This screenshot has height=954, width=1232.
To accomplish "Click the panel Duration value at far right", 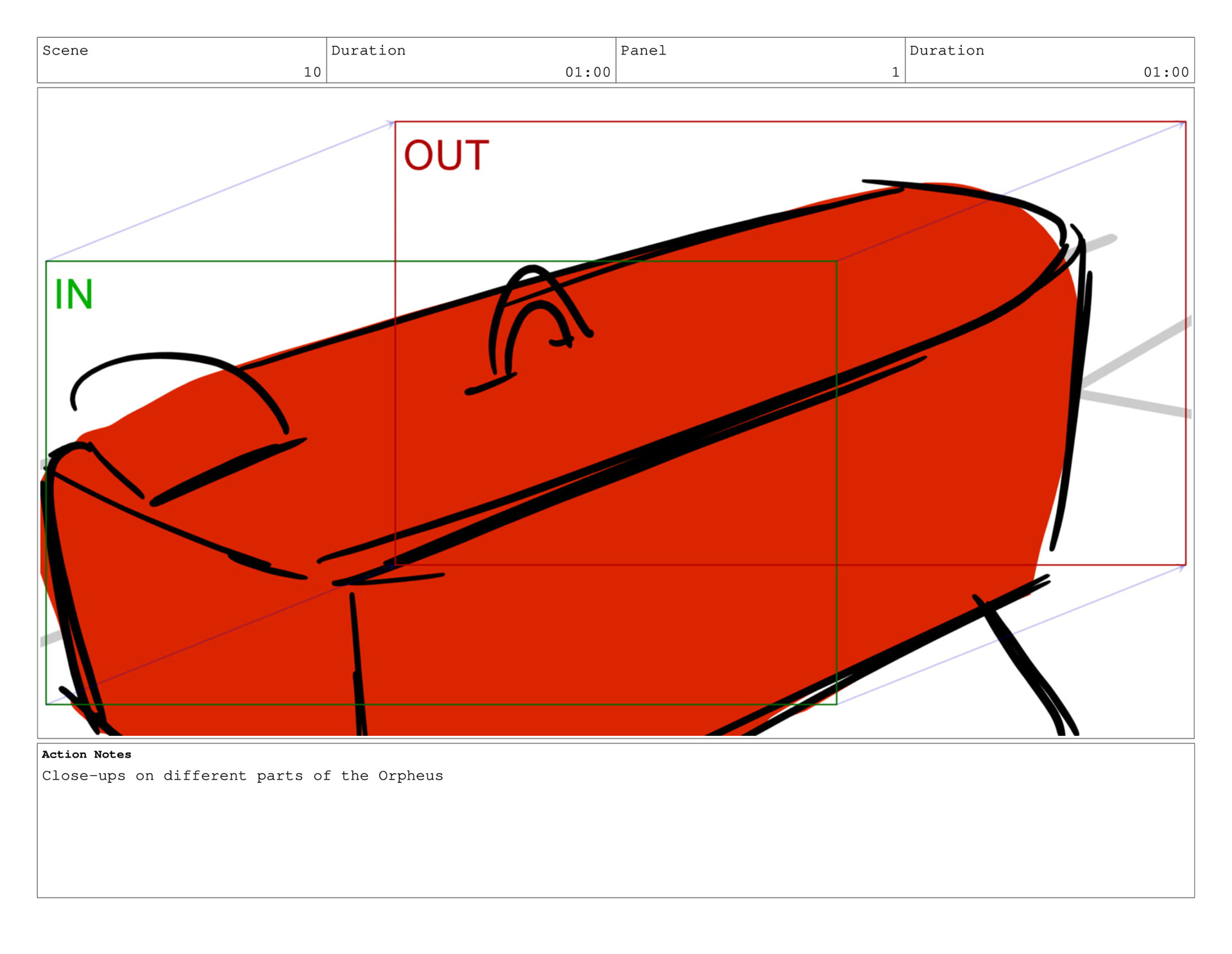I will point(1165,72).
